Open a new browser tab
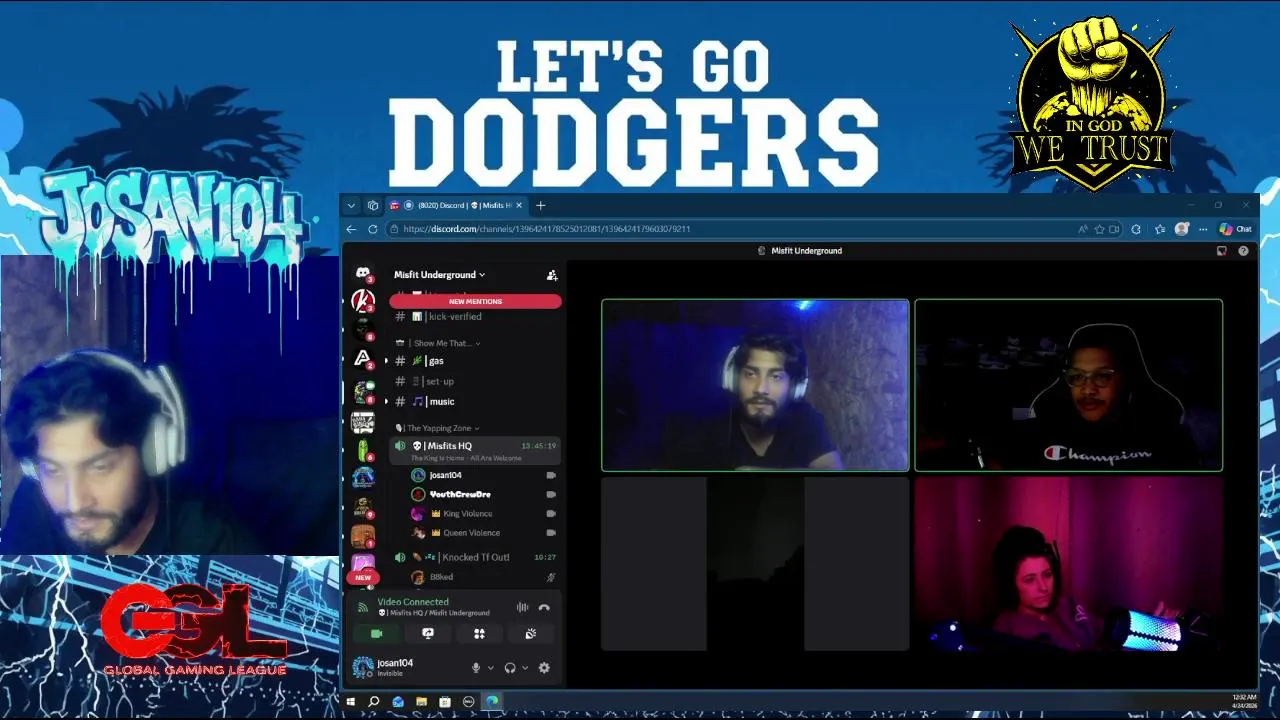1280x720 pixels. [x=540, y=205]
